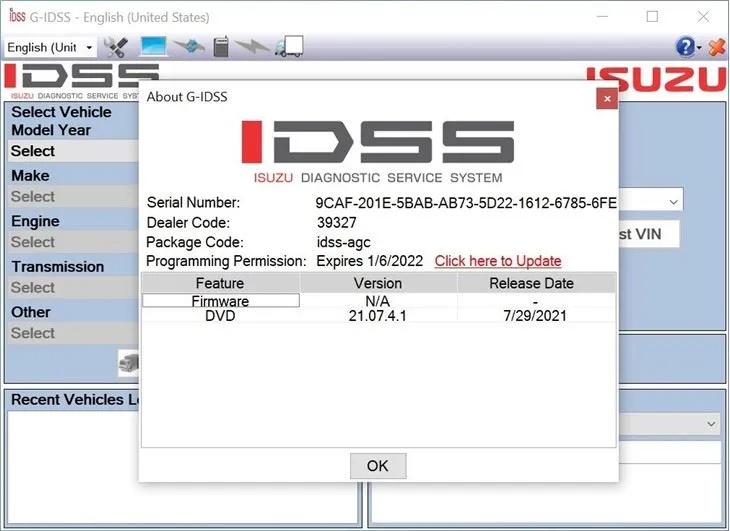Viewport: 730px width, 531px height.
Task: Follow the Click here to Update link
Action: point(498,261)
